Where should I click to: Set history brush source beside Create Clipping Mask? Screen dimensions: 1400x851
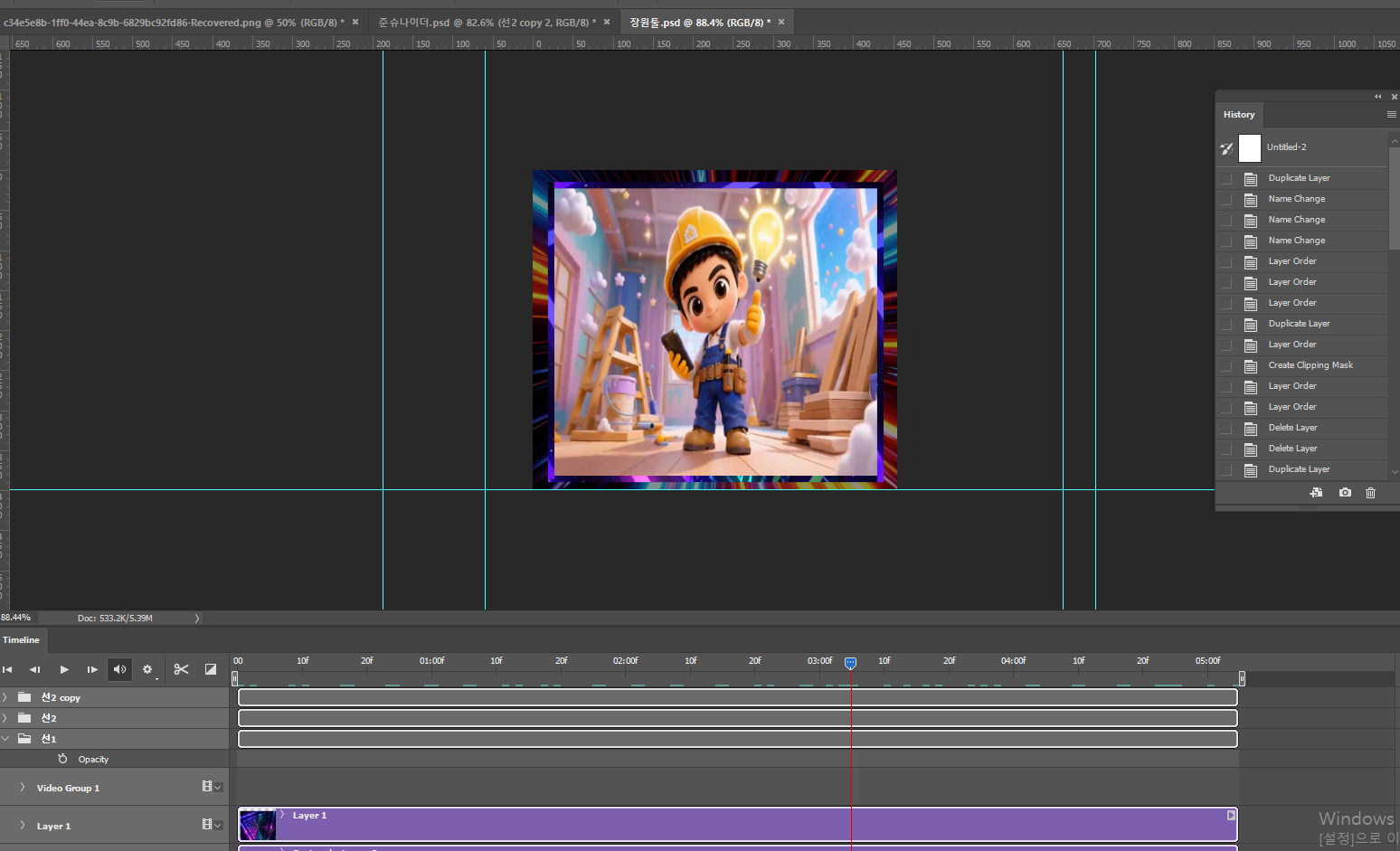pos(1226,365)
